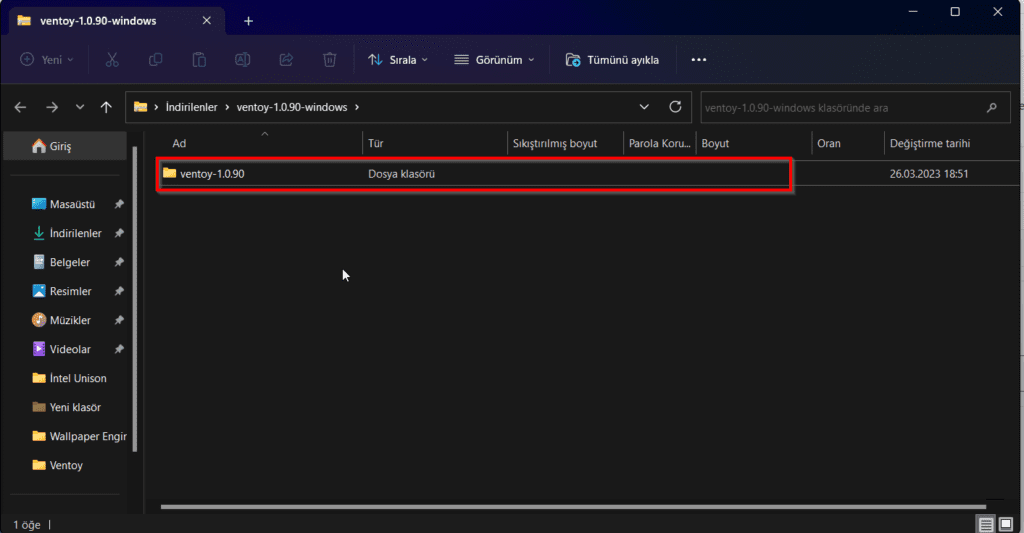The image size is (1024, 533).
Task: Open the Yeni new item menu
Action: [x=47, y=60]
